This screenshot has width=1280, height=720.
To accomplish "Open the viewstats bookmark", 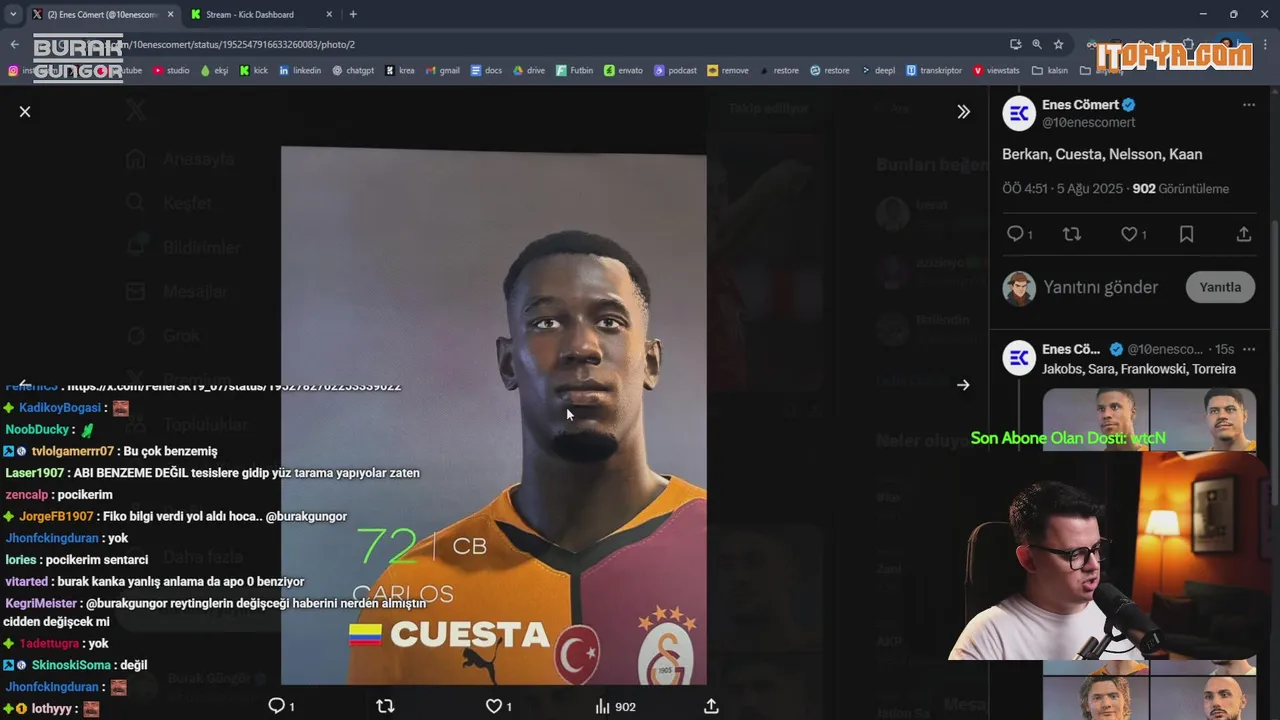I will (x=997, y=71).
